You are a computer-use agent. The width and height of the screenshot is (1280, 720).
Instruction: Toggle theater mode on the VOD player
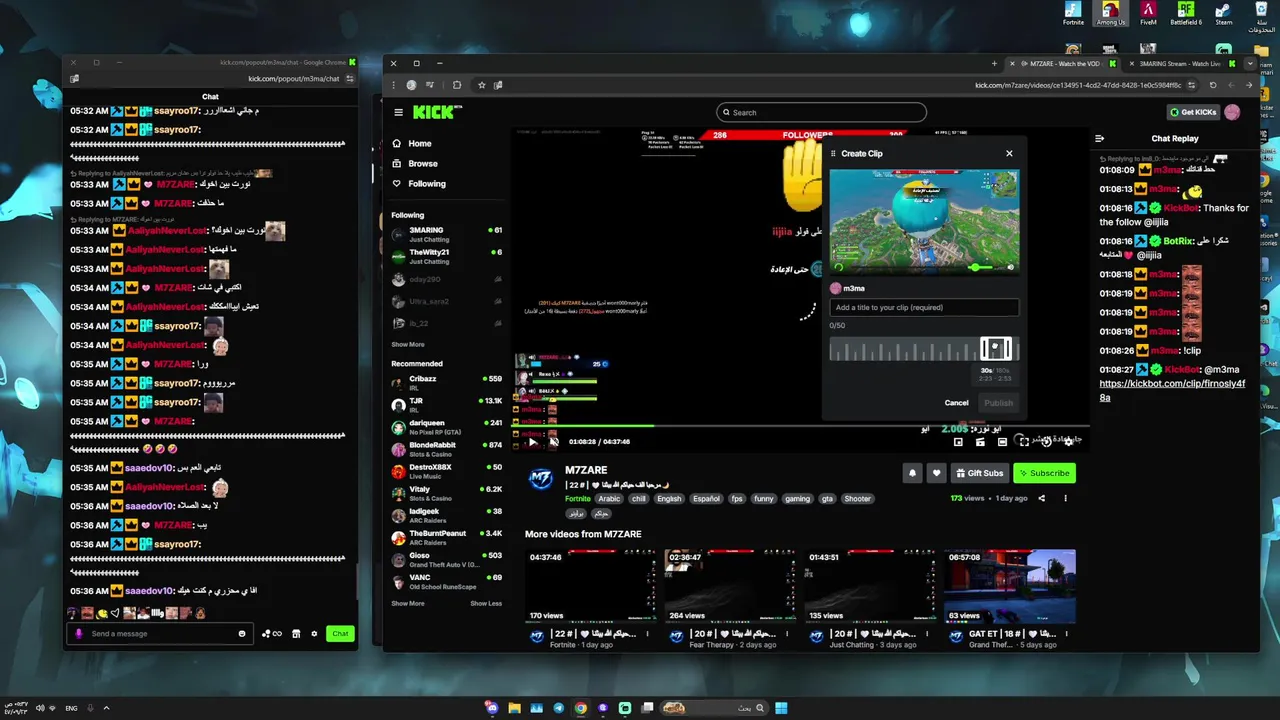pyautogui.click(x=1002, y=442)
